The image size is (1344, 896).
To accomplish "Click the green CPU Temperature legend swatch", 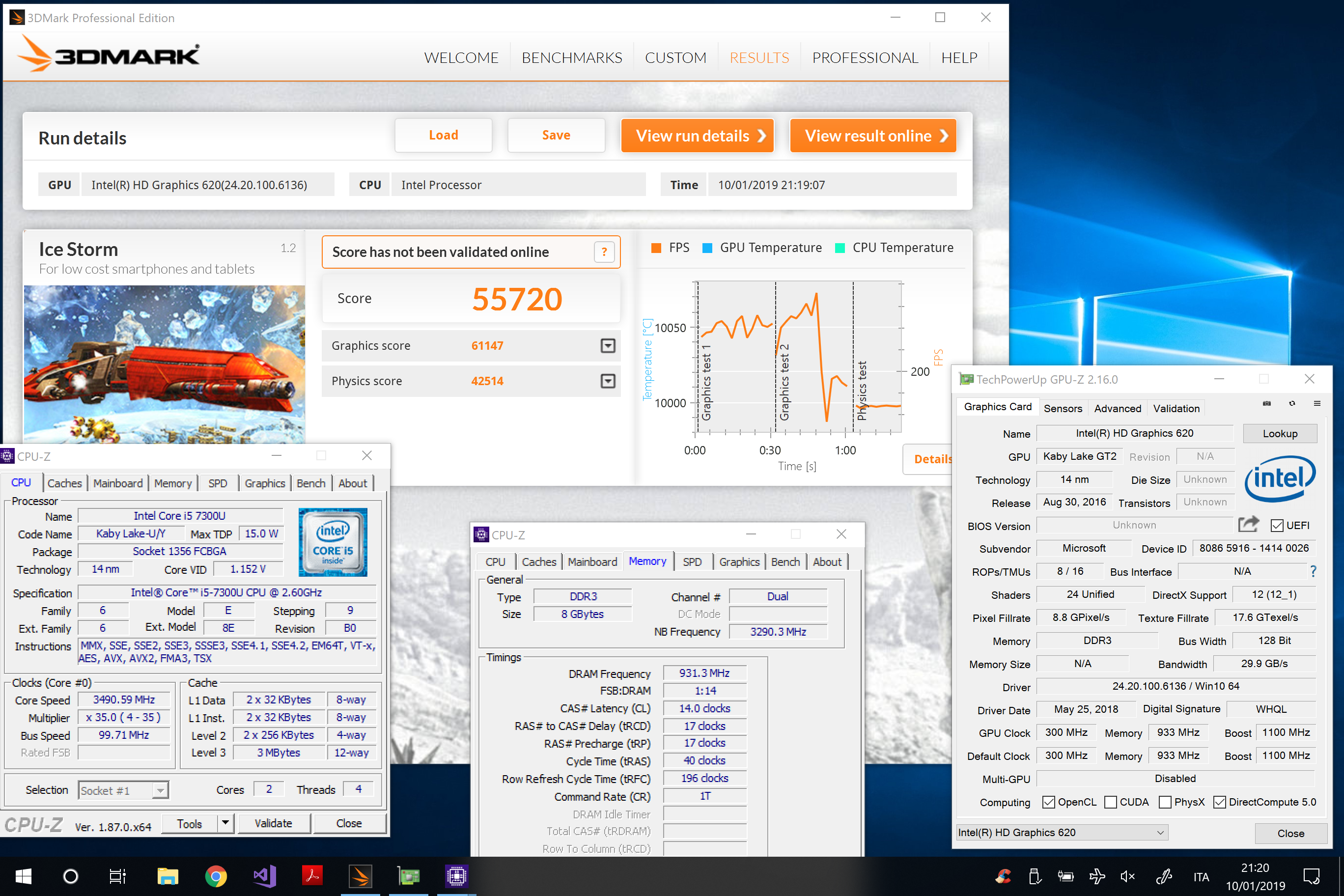I will pyautogui.click(x=840, y=248).
